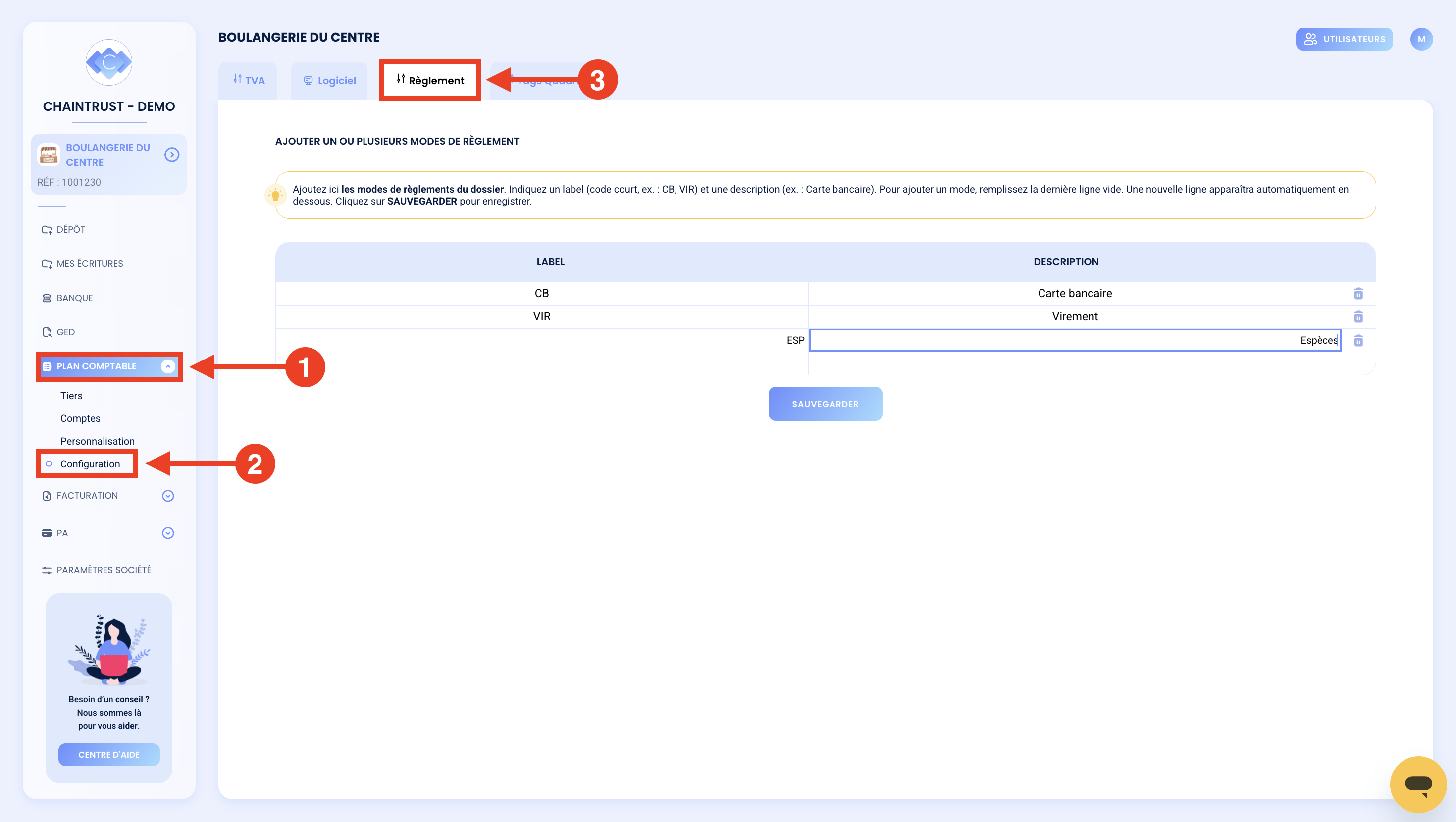Expand the FACTURATION menu chevron
This screenshot has width=1456, height=822.
coord(168,496)
